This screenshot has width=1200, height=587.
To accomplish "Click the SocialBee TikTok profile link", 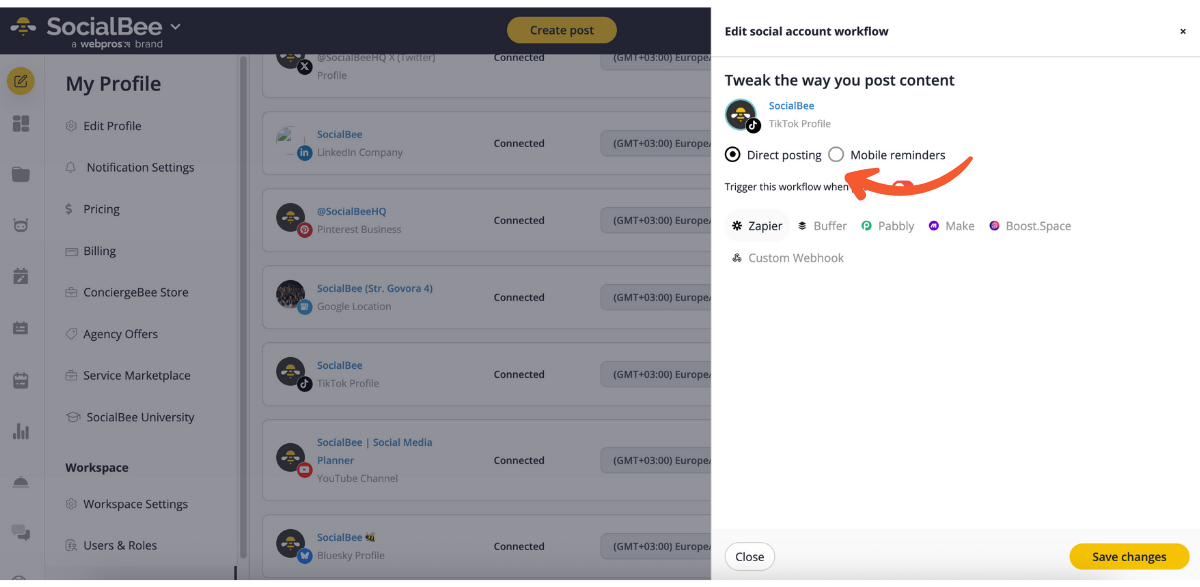I will pyautogui.click(x=791, y=106).
